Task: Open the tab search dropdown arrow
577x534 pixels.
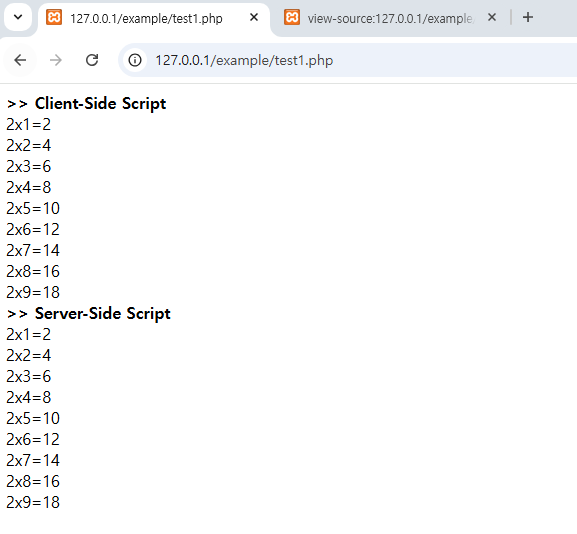Action: point(18,17)
